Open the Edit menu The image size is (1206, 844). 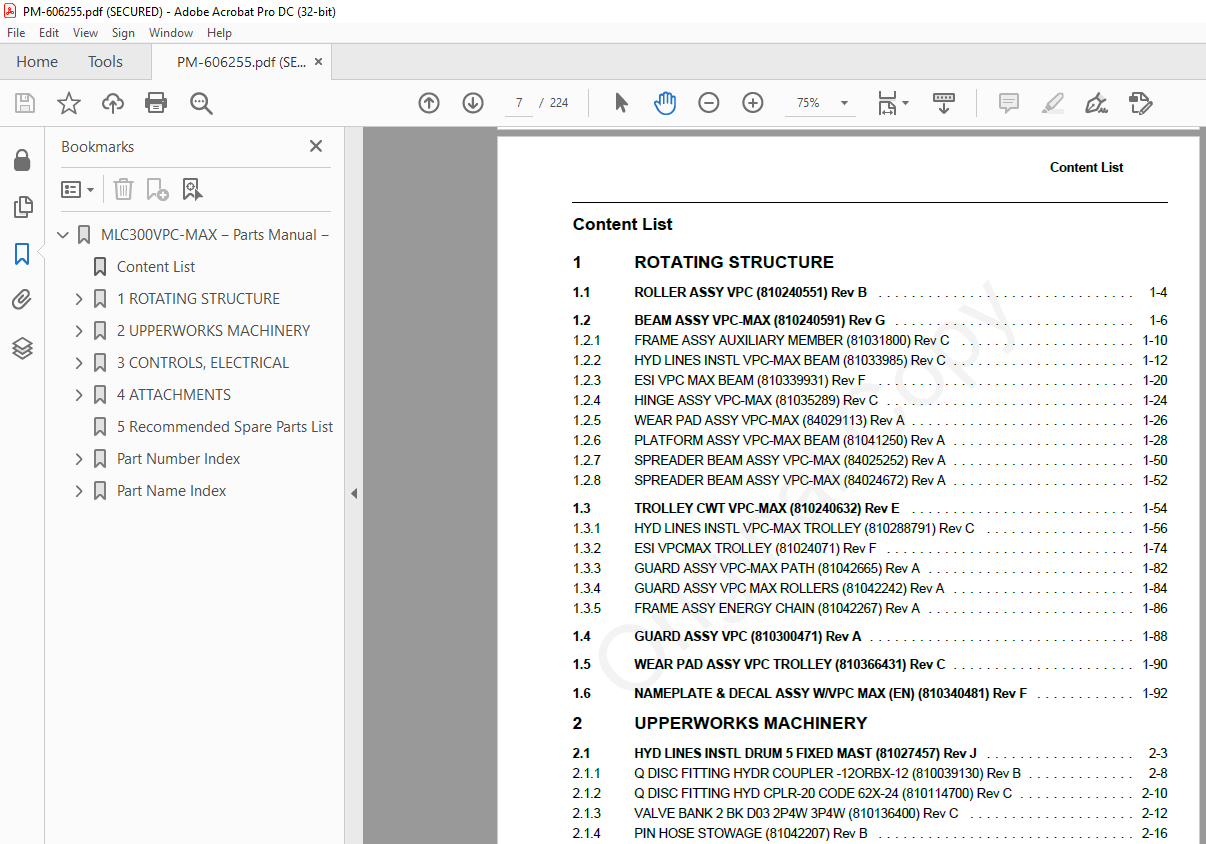click(x=49, y=33)
